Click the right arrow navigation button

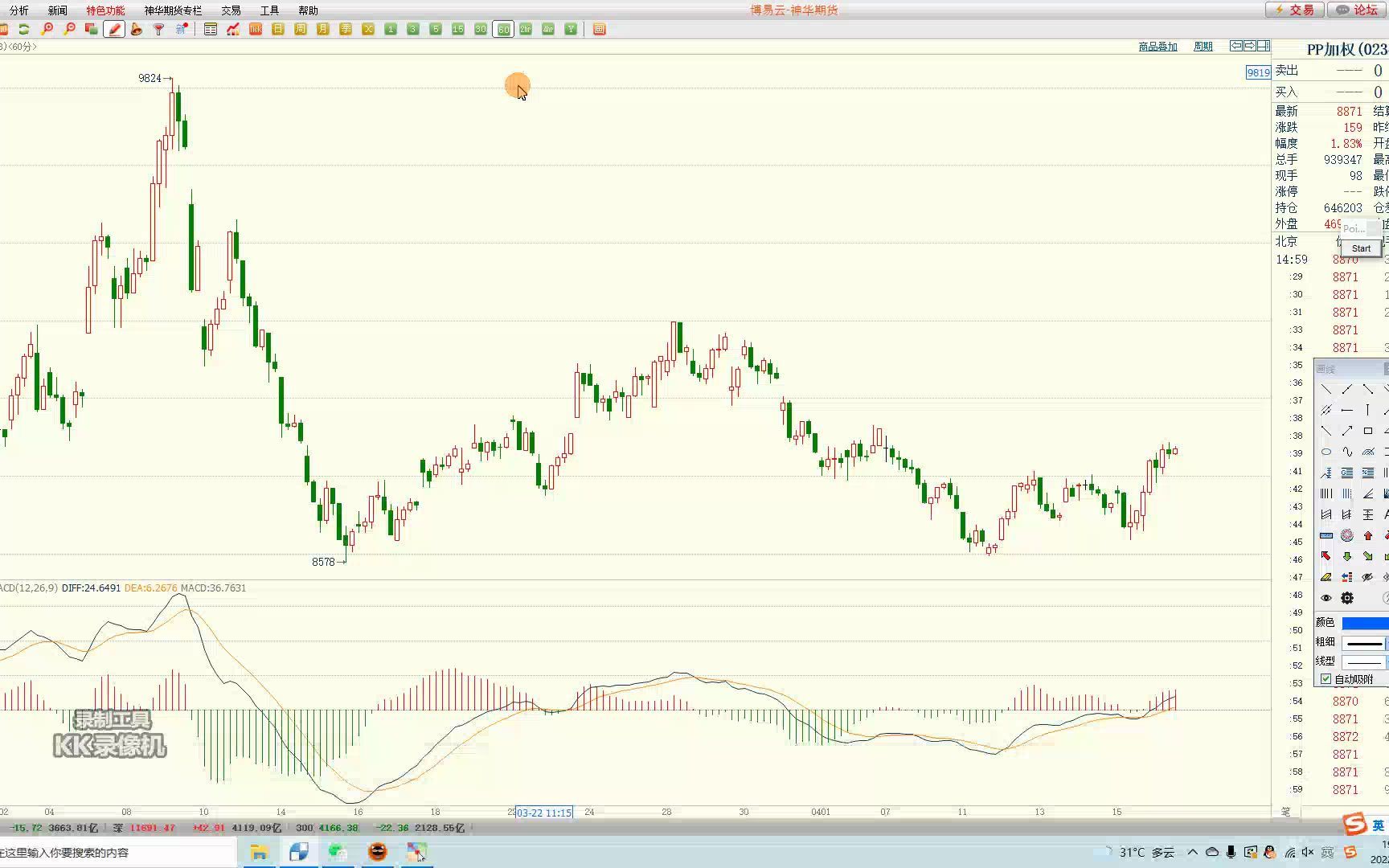1250,46
